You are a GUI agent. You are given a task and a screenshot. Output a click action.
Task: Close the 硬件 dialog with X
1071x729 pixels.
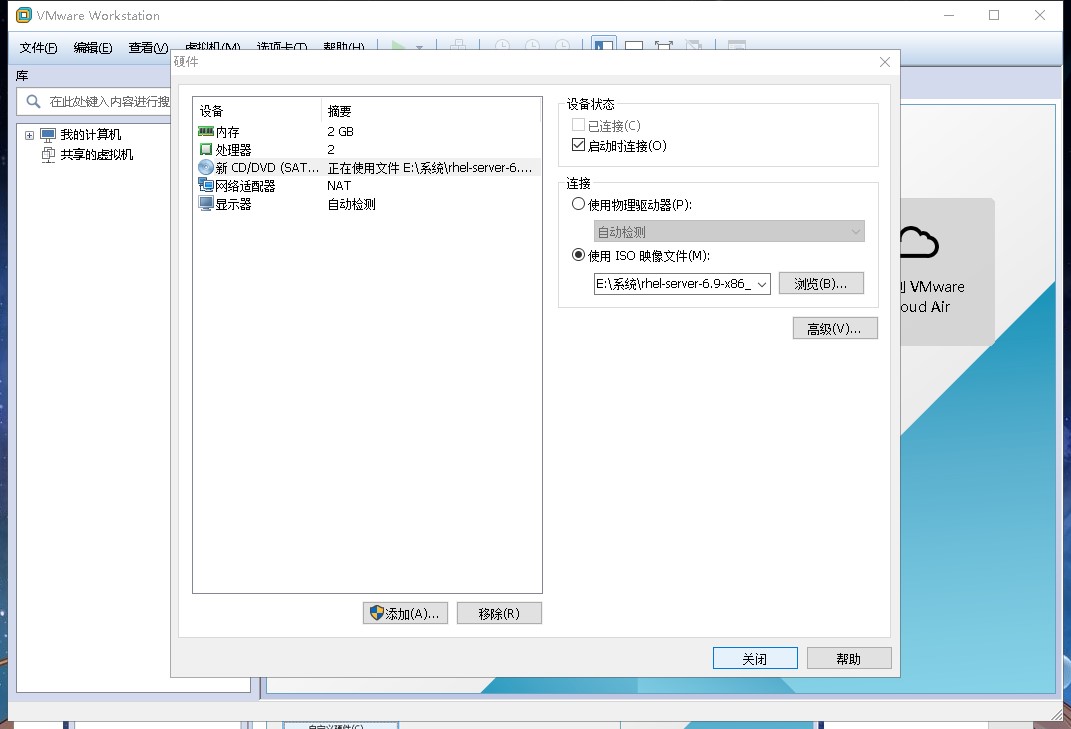pyautogui.click(x=885, y=62)
